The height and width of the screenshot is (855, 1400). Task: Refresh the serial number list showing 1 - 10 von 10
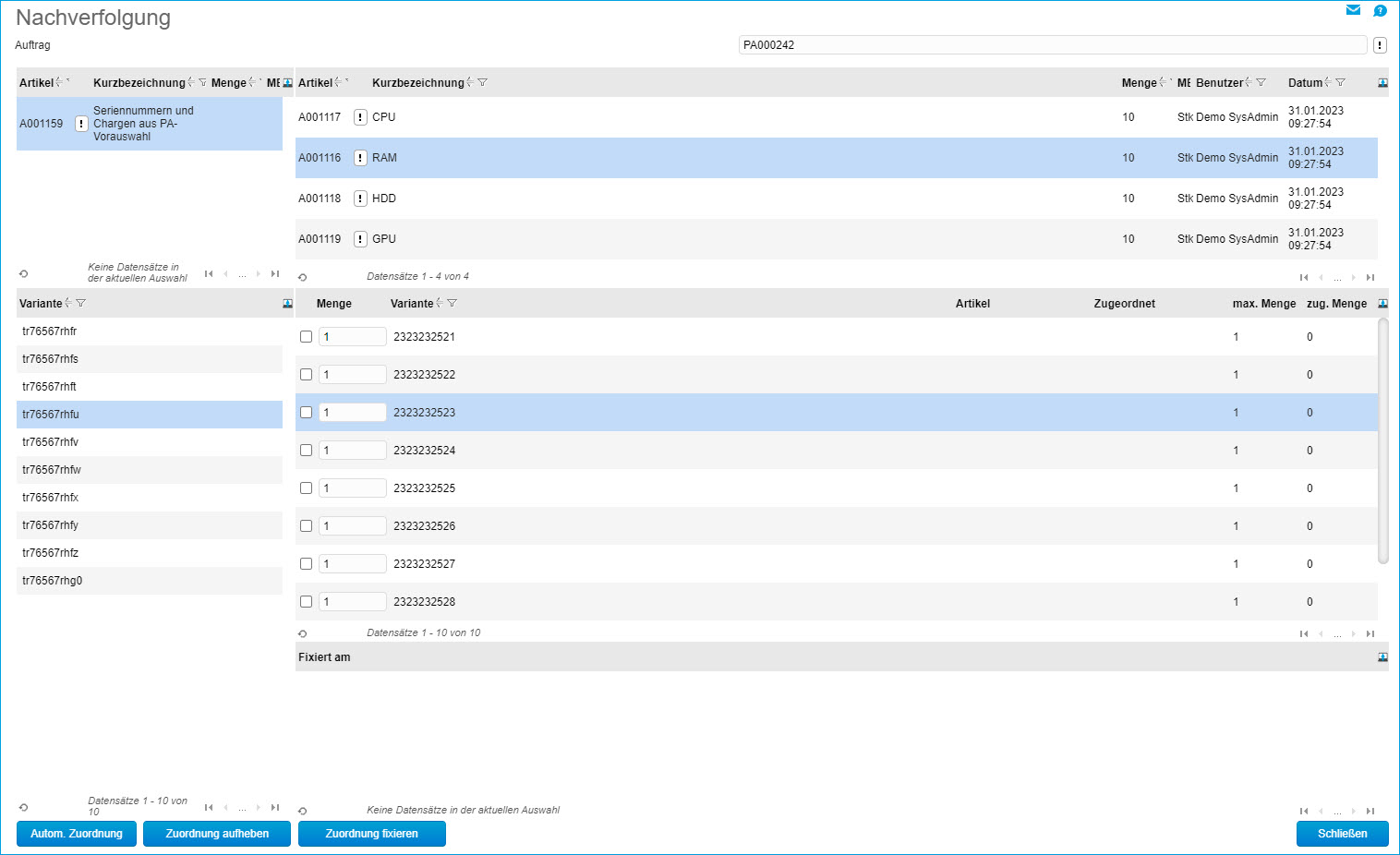point(302,633)
